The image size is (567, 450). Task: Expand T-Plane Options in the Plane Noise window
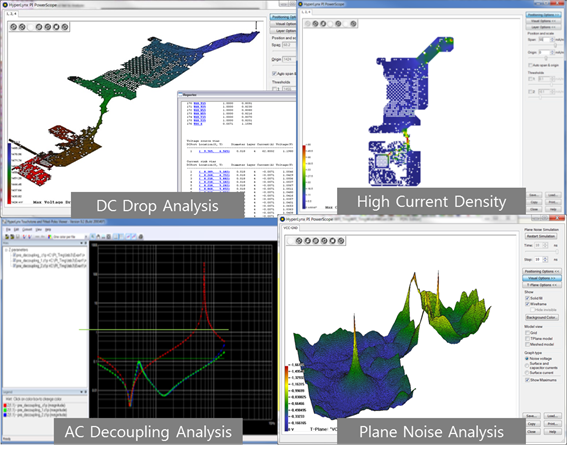coord(541,285)
